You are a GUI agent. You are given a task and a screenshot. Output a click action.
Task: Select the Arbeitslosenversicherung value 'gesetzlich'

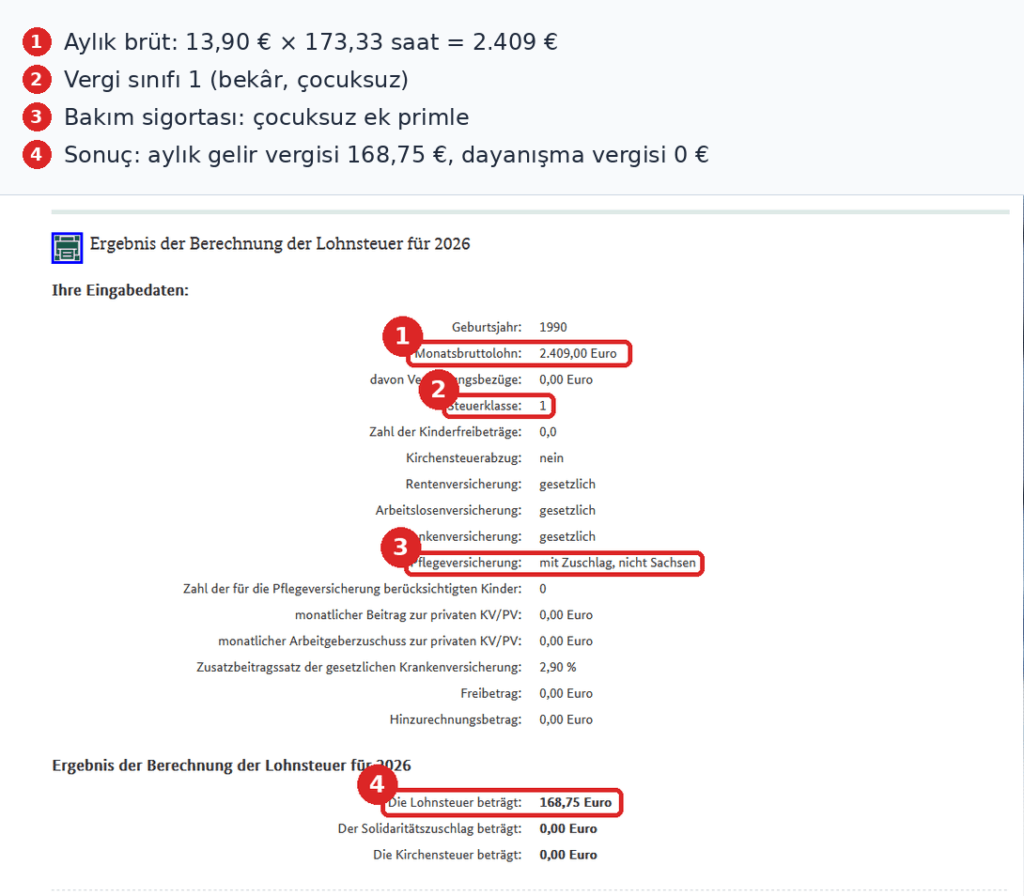point(568,510)
